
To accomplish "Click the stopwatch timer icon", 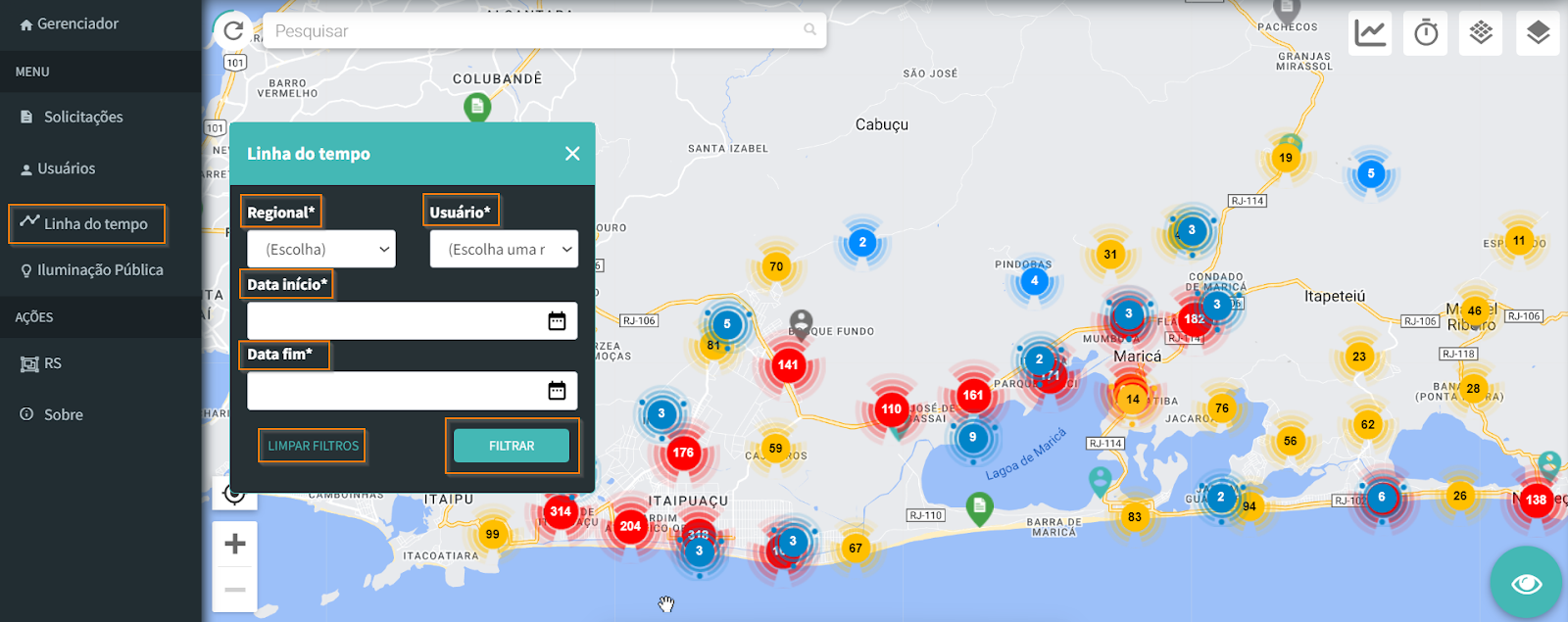I will [1426, 33].
